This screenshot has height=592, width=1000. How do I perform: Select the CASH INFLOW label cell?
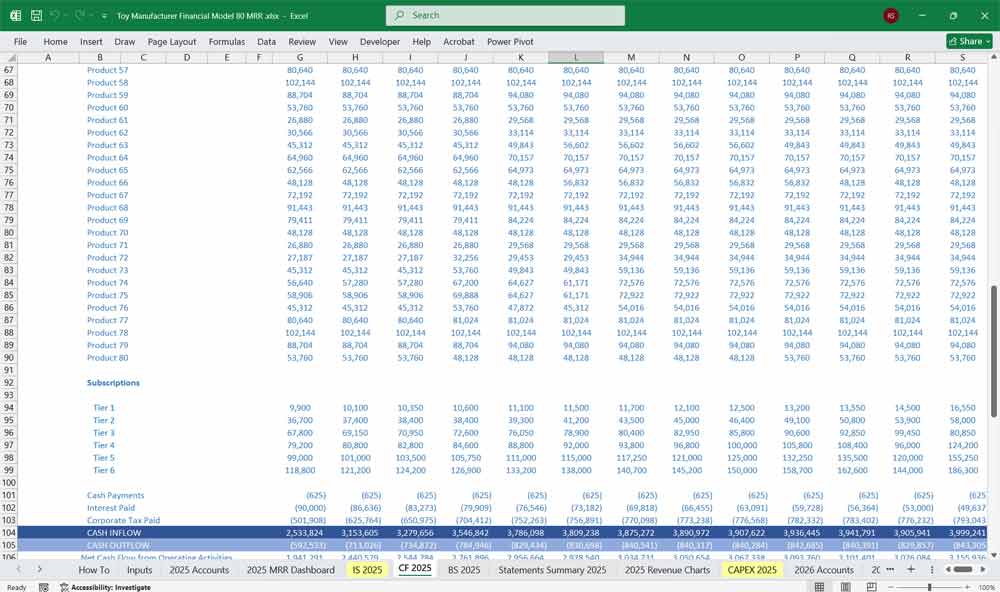[x=114, y=533]
